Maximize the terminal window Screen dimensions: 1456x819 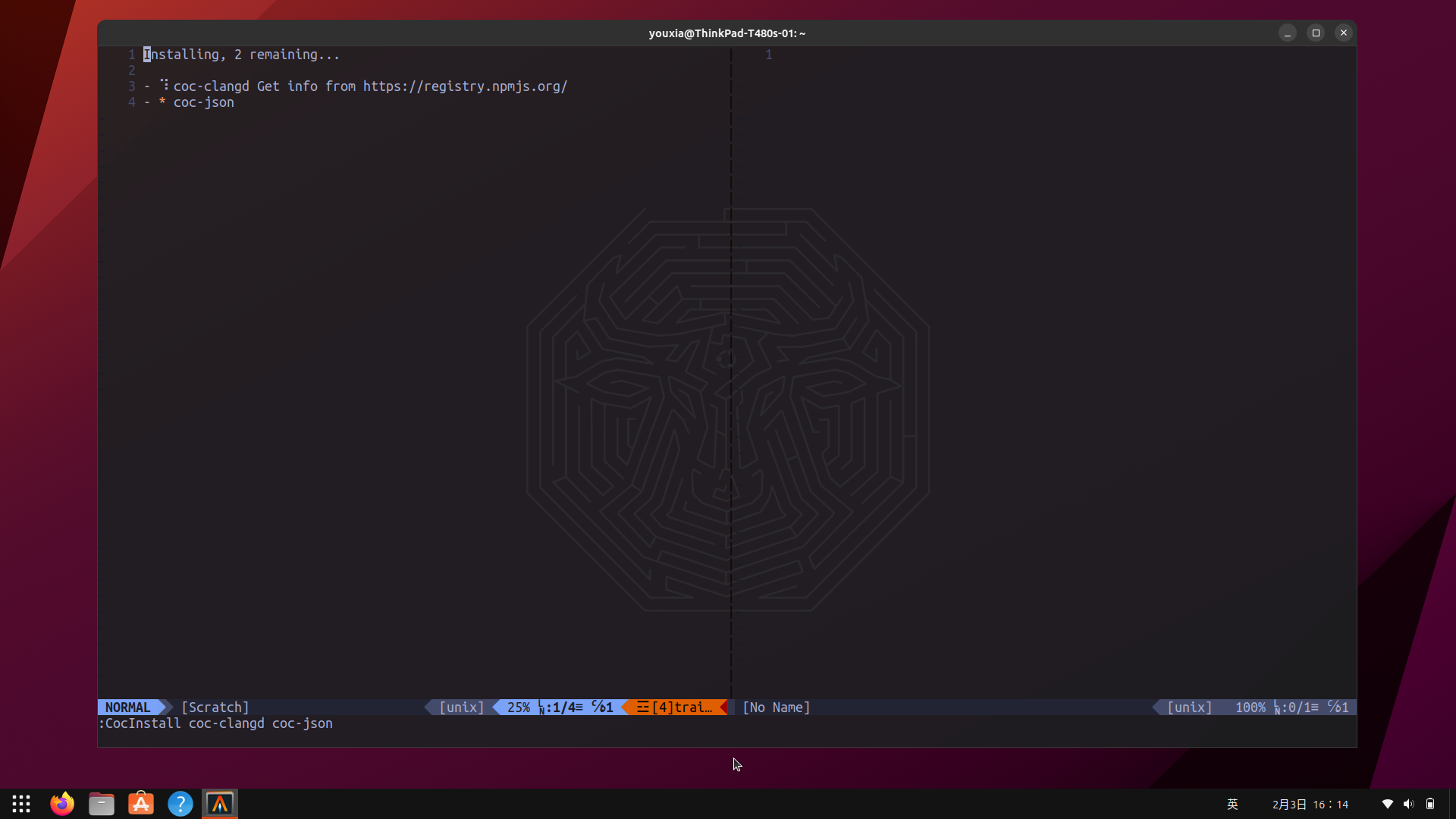coord(1316,33)
